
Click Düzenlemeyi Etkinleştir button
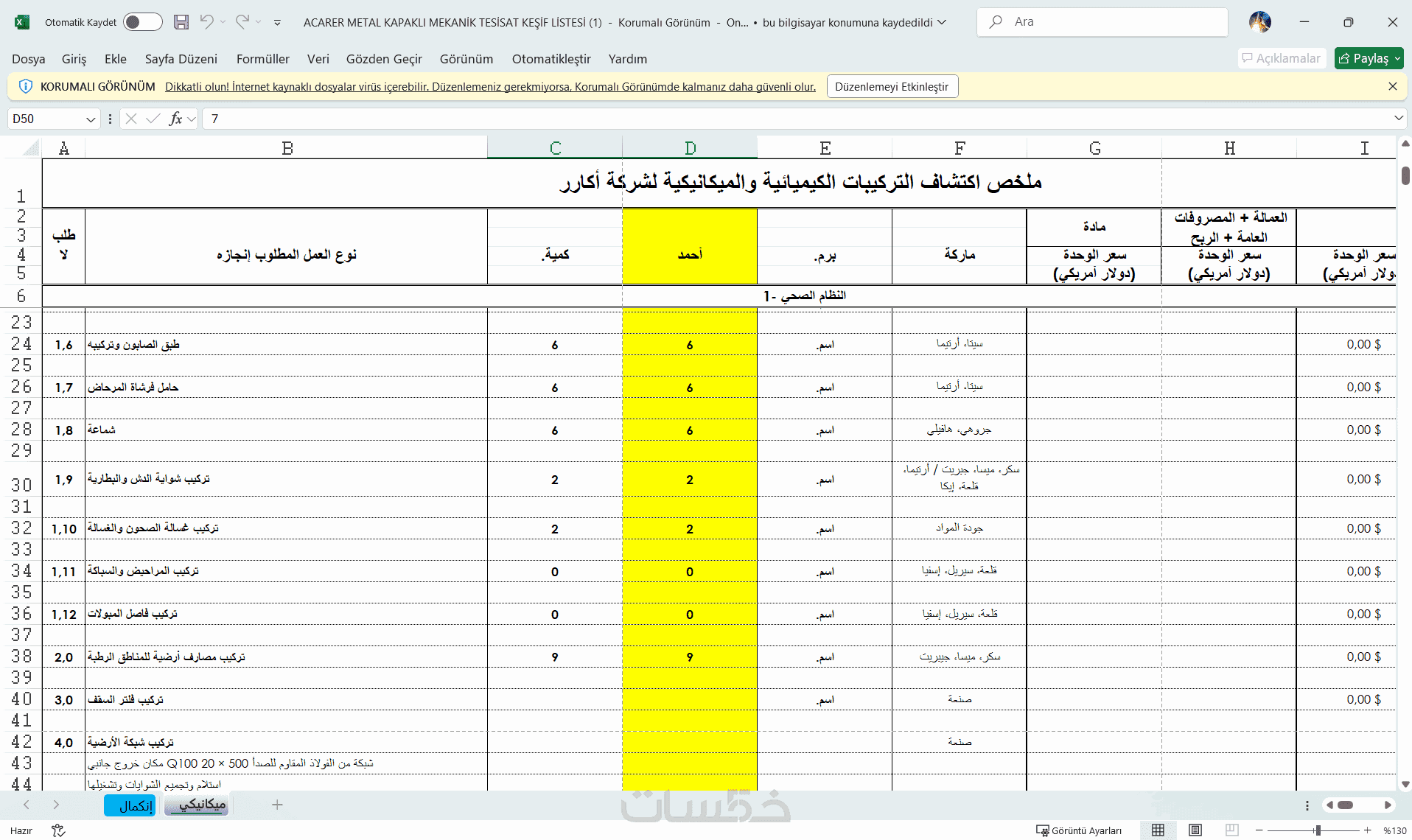(892, 86)
